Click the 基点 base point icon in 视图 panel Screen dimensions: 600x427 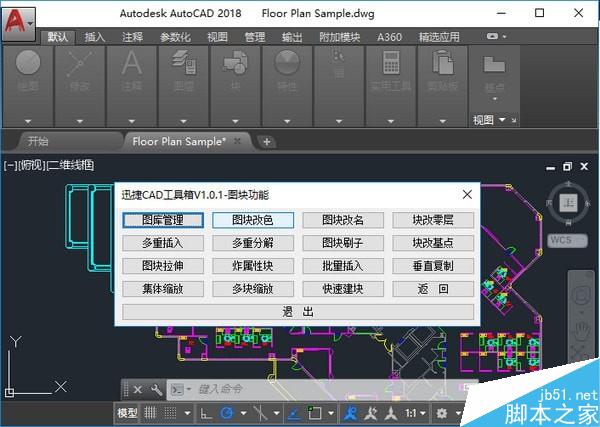pyautogui.click(x=494, y=64)
